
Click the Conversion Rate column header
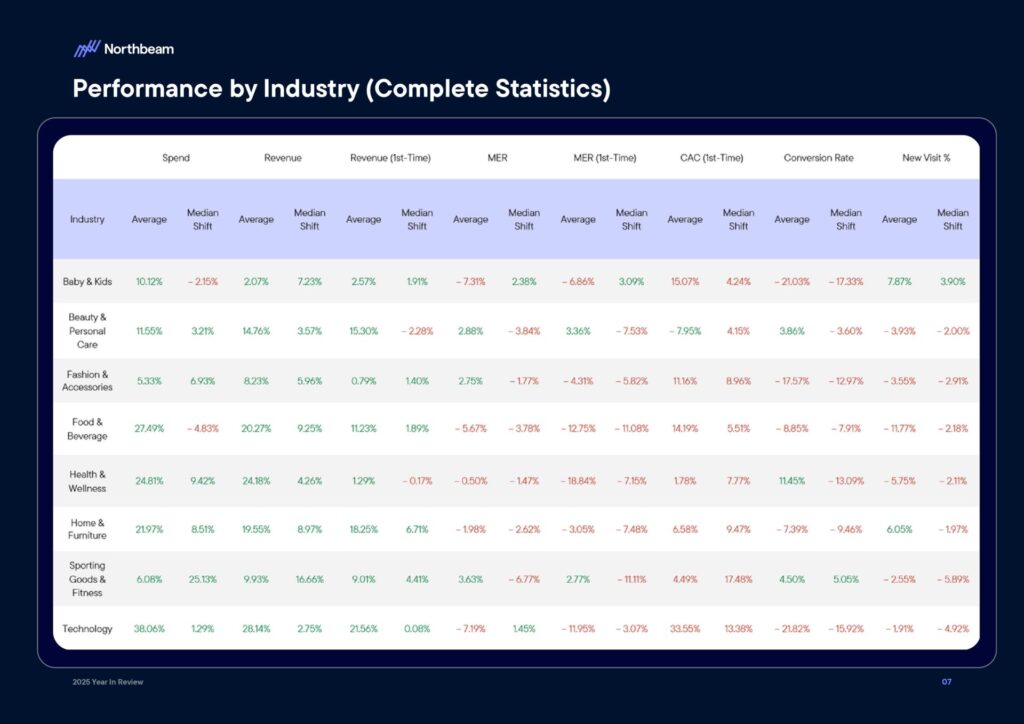(819, 157)
